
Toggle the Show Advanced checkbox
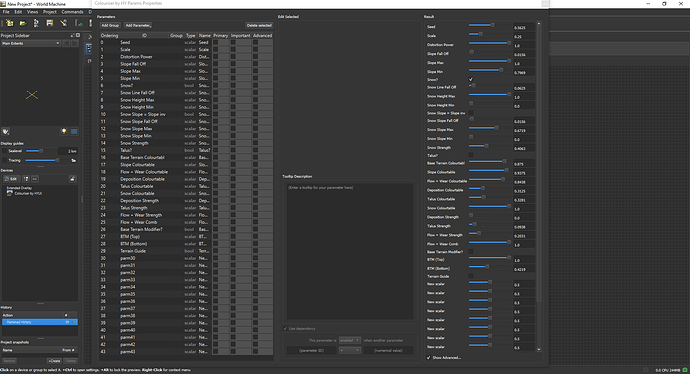pyautogui.click(x=429, y=358)
